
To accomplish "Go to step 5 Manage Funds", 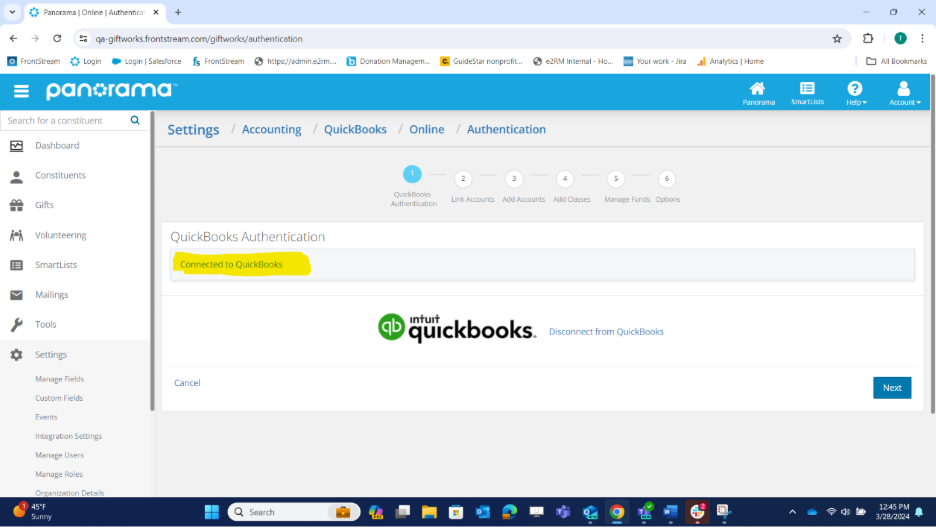I will click(x=616, y=179).
